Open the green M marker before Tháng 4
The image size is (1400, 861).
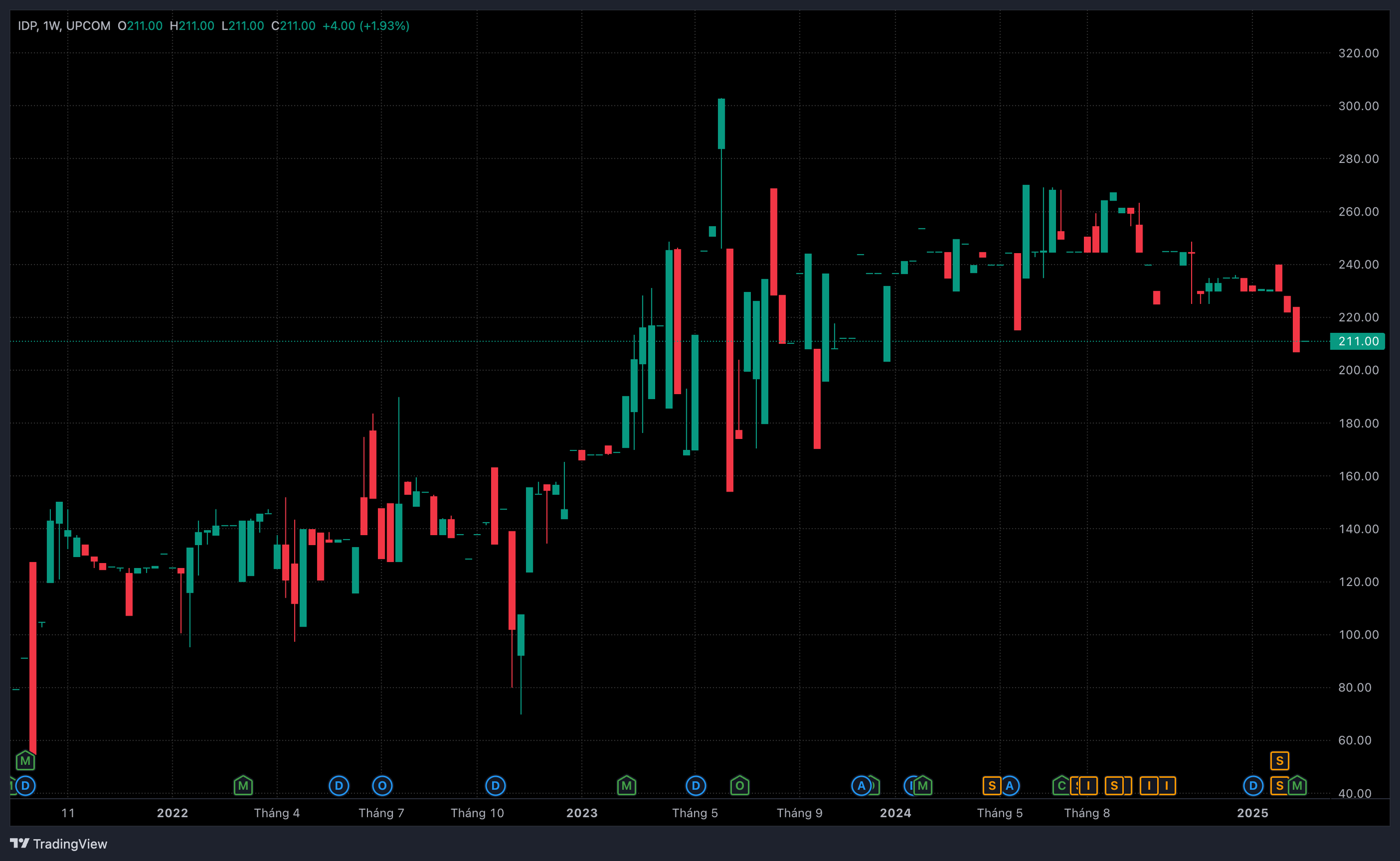243,786
